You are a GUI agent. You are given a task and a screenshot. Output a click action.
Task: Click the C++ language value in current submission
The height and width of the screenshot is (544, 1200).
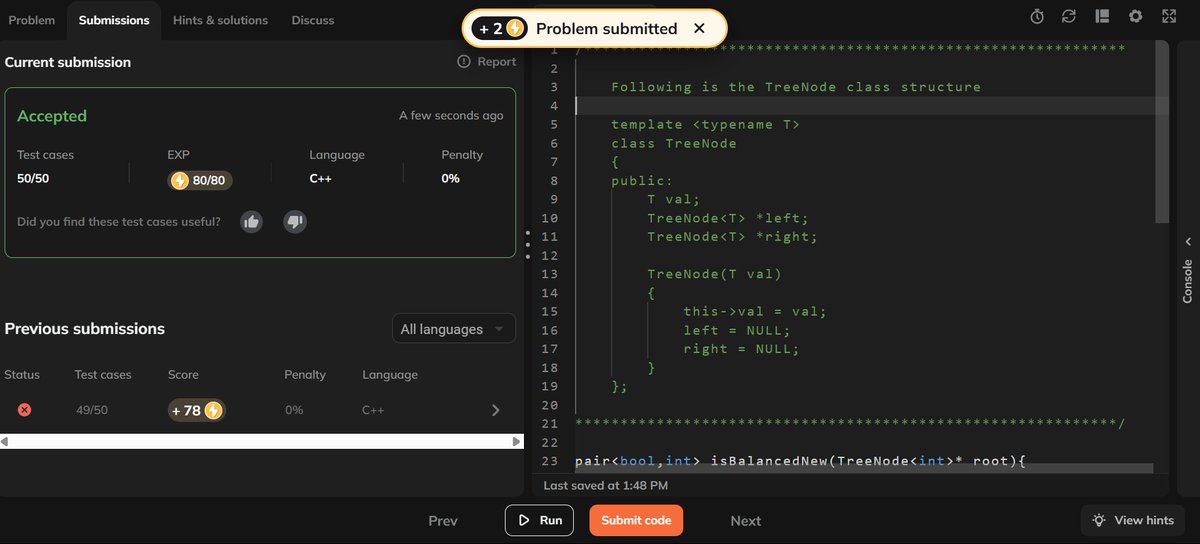click(321, 179)
